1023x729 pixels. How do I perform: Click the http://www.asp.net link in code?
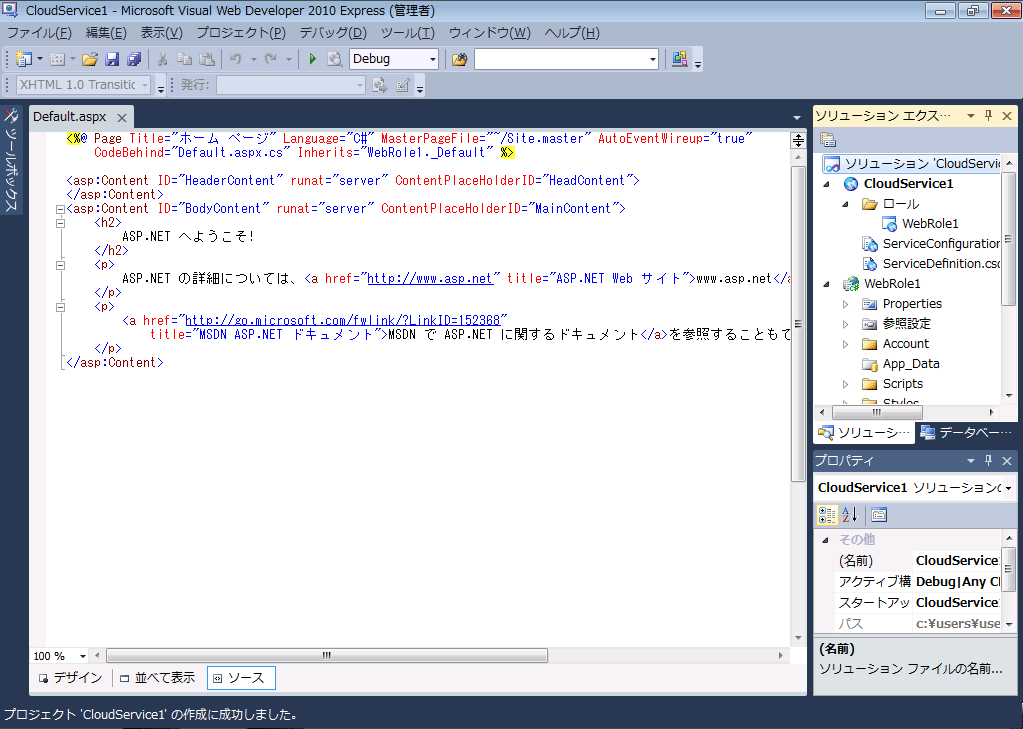coord(430,279)
